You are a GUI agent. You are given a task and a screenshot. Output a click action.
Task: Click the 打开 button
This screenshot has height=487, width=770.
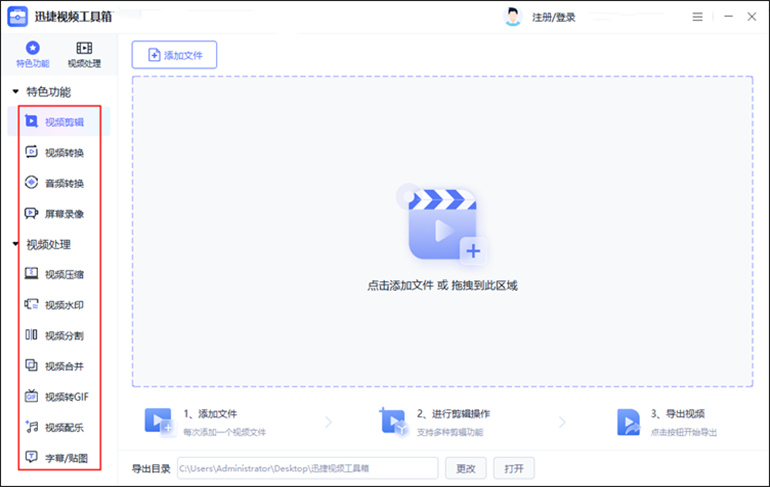(514, 468)
